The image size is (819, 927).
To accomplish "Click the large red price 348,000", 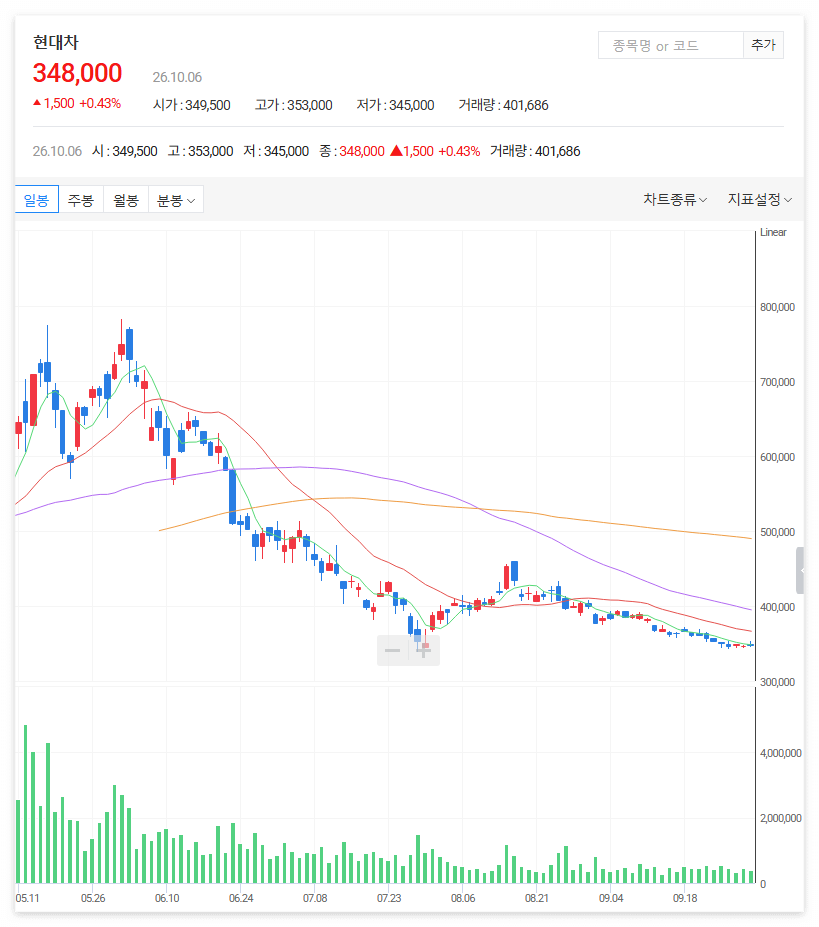I will [x=77, y=73].
